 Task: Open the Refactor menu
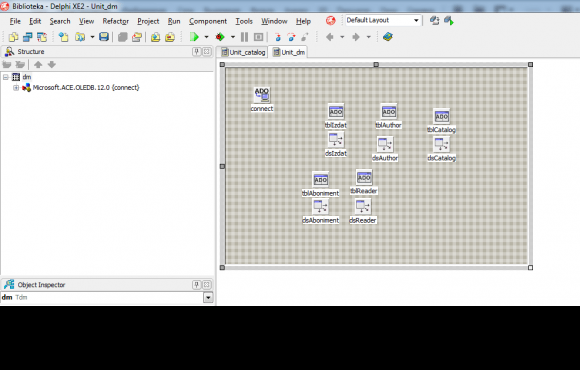click(115, 21)
